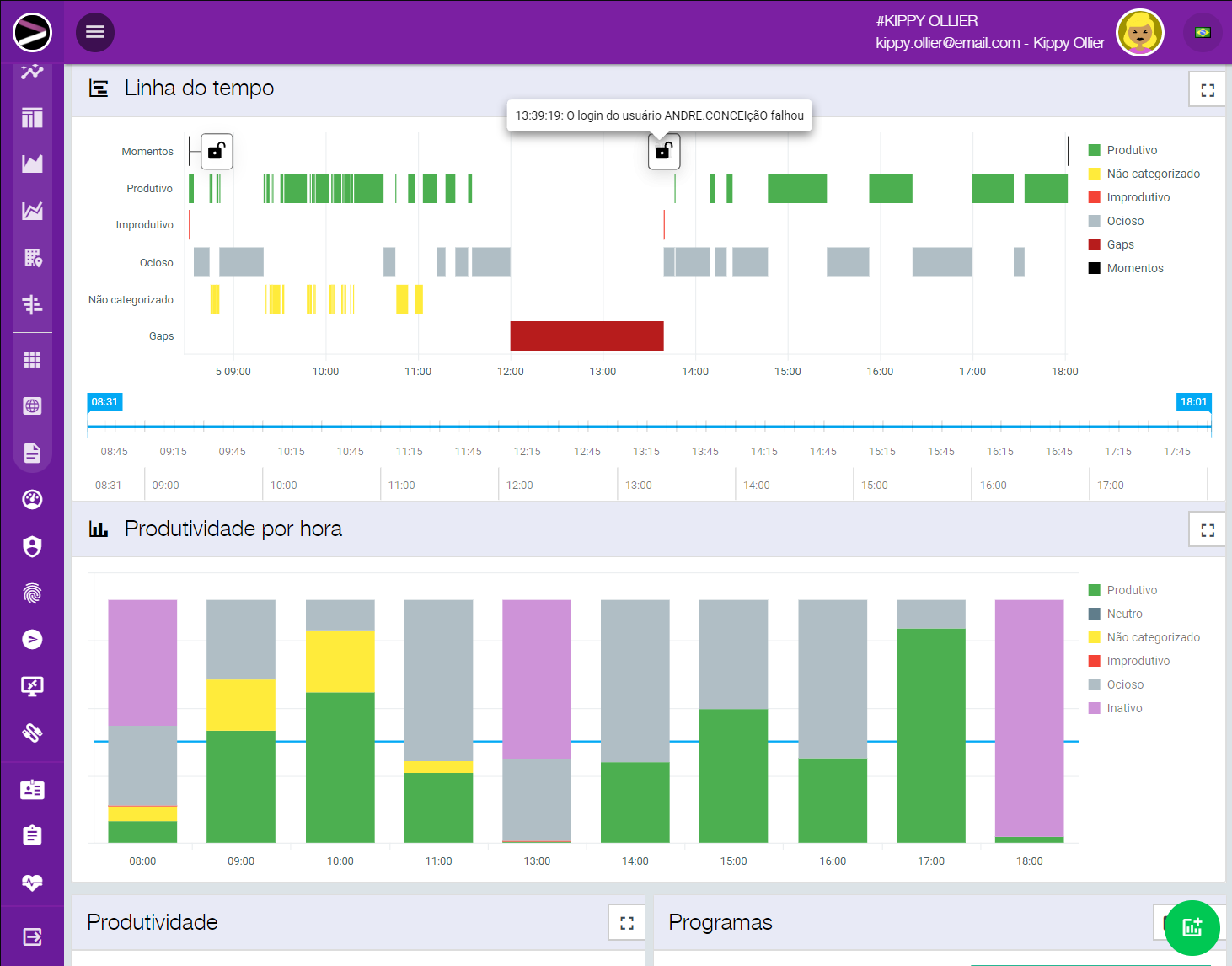Open the hamburger menu in the header
The height and width of the screenshot is (966, 1232).
(x=95, y=32)
